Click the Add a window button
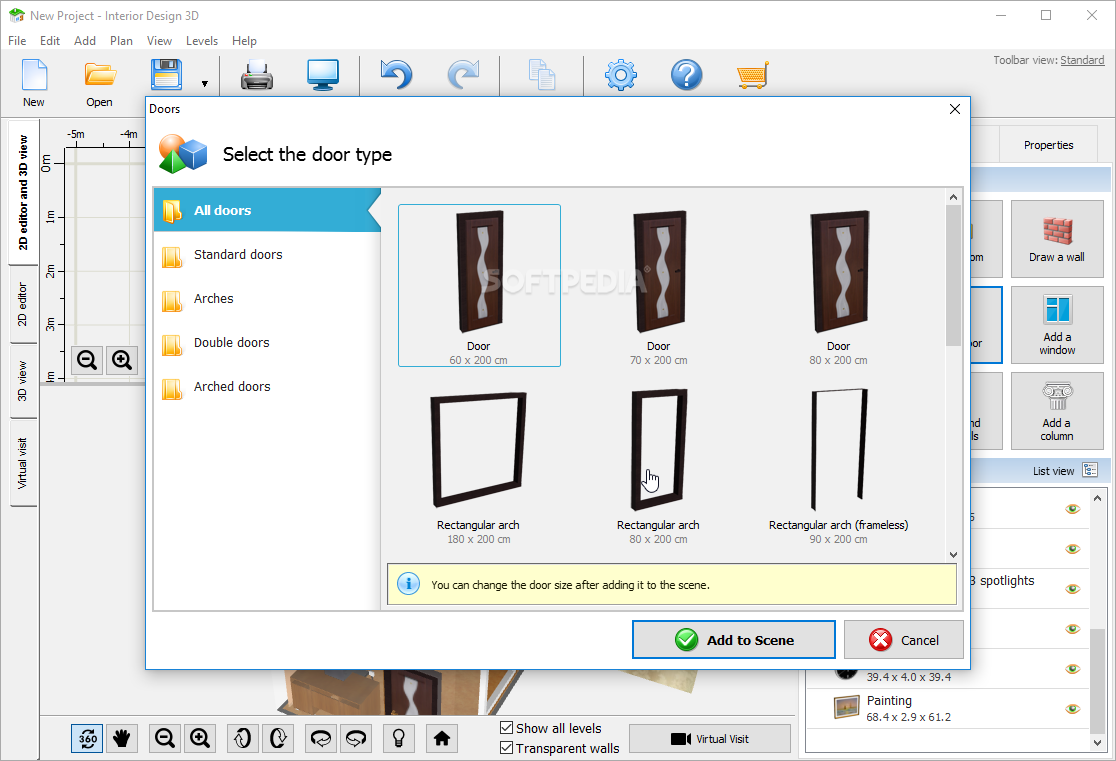The height and width of the screenshot is (761, 1116). coord(1057,325)
